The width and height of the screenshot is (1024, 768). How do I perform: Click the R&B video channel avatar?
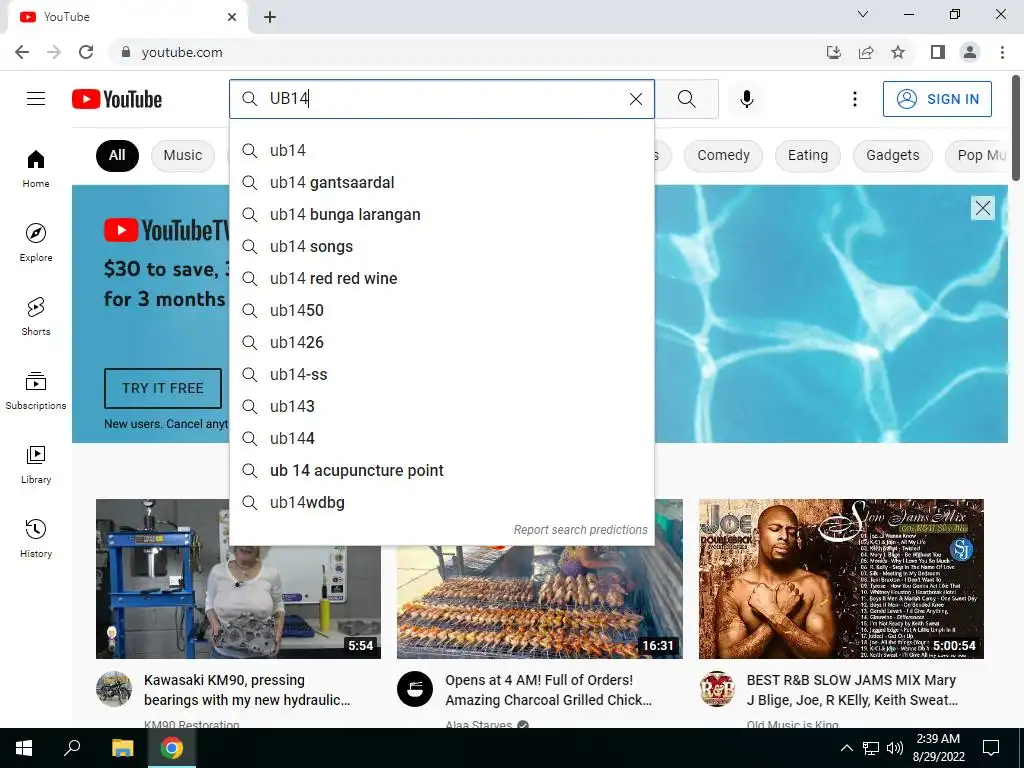click(x=716, y=689)
